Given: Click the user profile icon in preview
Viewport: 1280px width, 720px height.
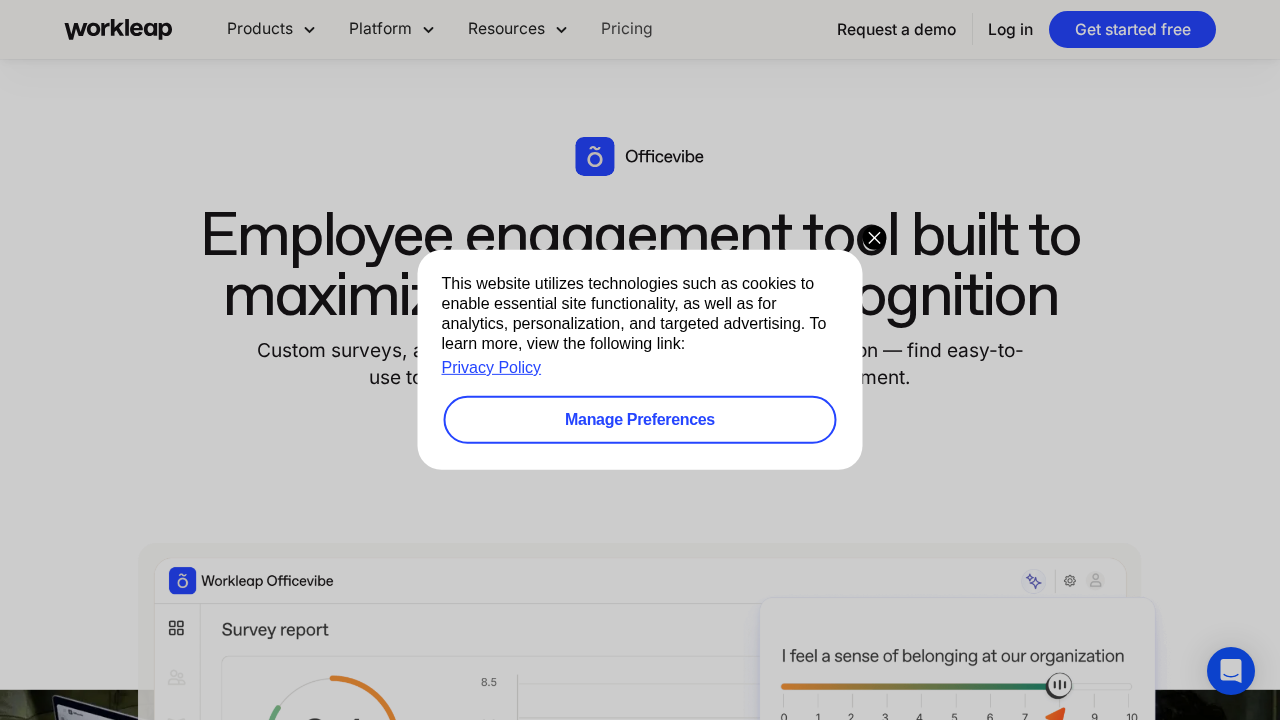Looking at the screenshot, I should [x=1096, y=581].
